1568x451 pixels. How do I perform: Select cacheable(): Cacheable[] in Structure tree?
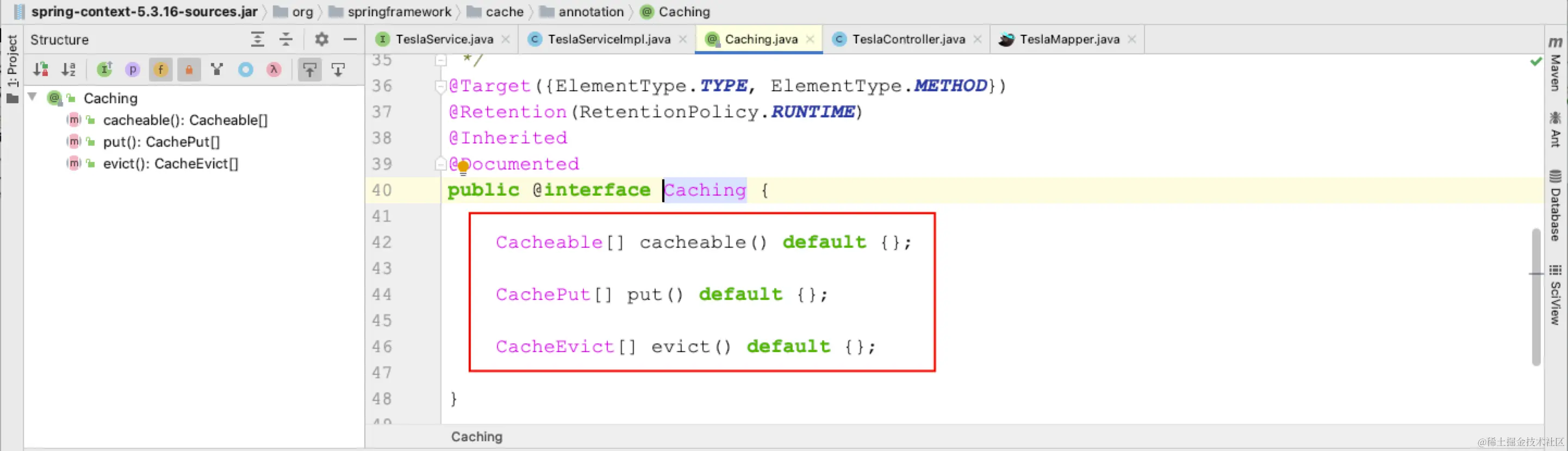click(x=185, y=120)
